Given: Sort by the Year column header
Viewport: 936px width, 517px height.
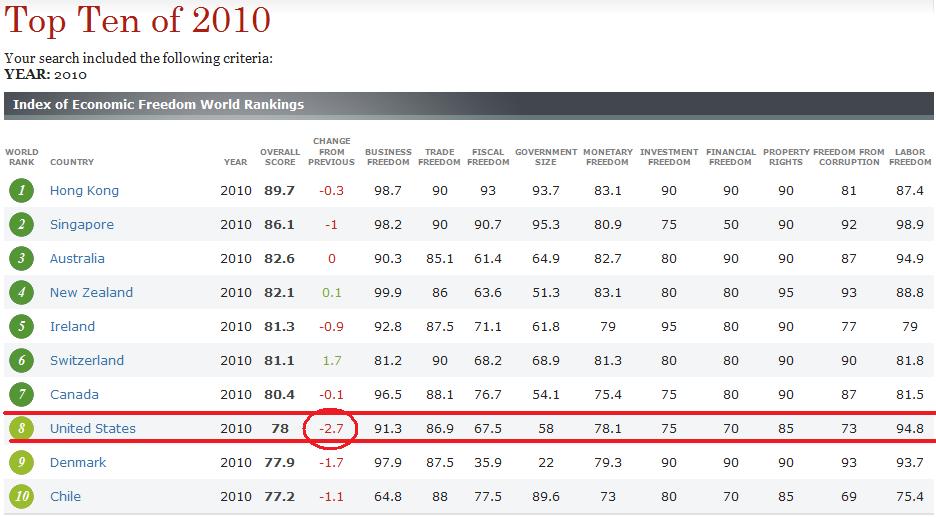Looking at the screenshot, I should [235, 162].
